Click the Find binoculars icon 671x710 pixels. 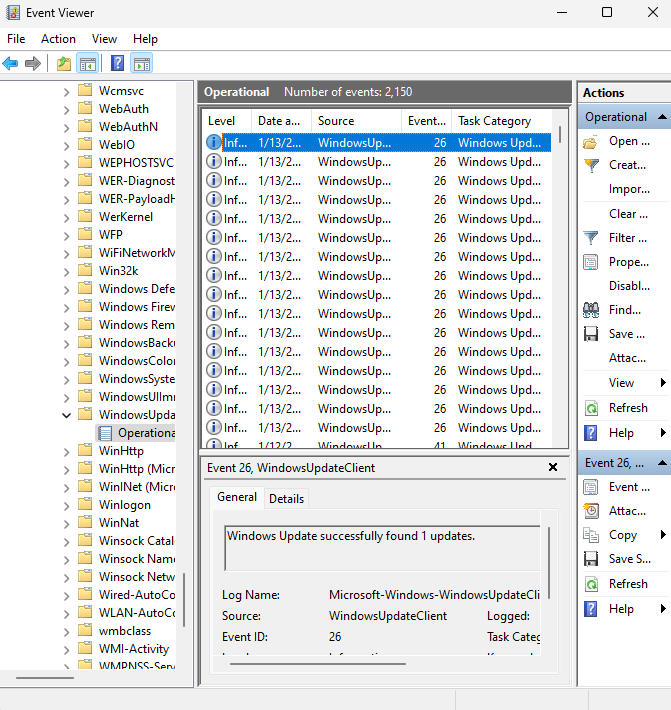[591, 310]
